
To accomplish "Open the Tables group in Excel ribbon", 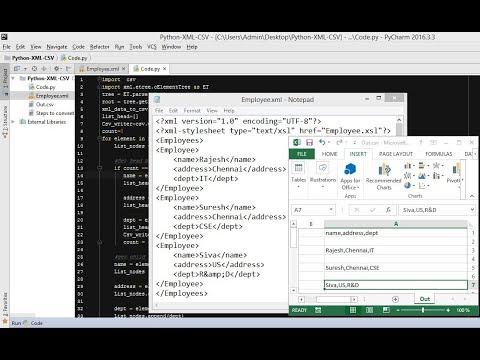I will pyautogui.click(x=298, y=175).
